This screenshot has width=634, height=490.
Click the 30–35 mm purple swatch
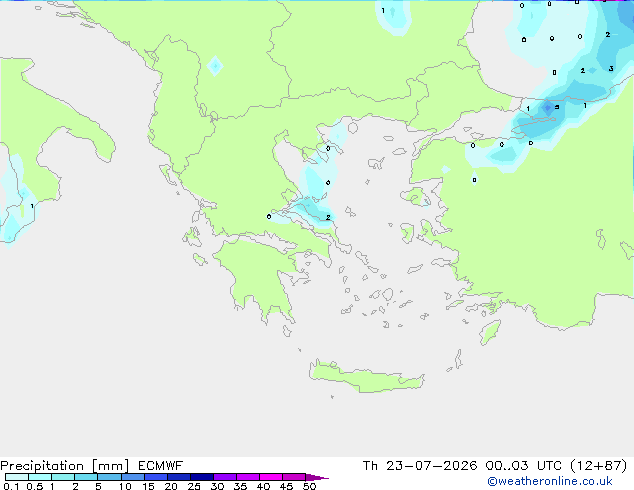coord(225,477)
